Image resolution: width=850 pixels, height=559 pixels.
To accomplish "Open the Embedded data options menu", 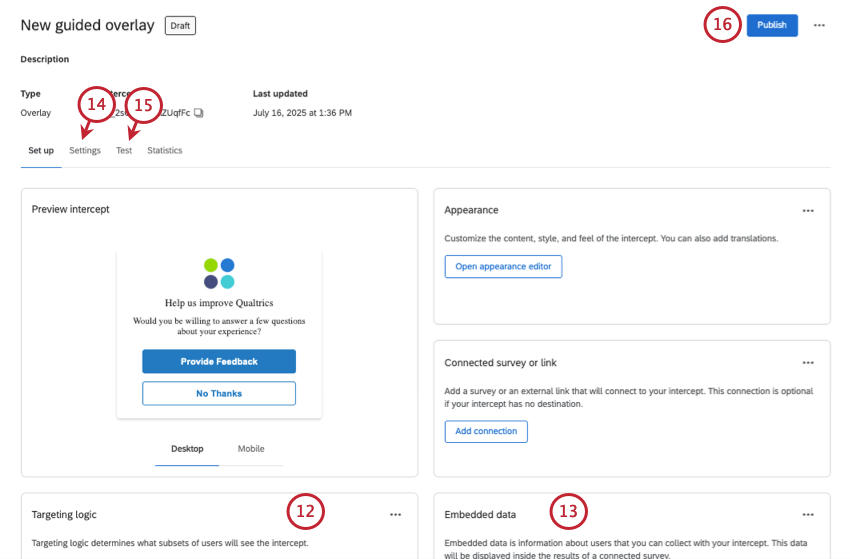I will pyautogui.click(x=808, y=515).
